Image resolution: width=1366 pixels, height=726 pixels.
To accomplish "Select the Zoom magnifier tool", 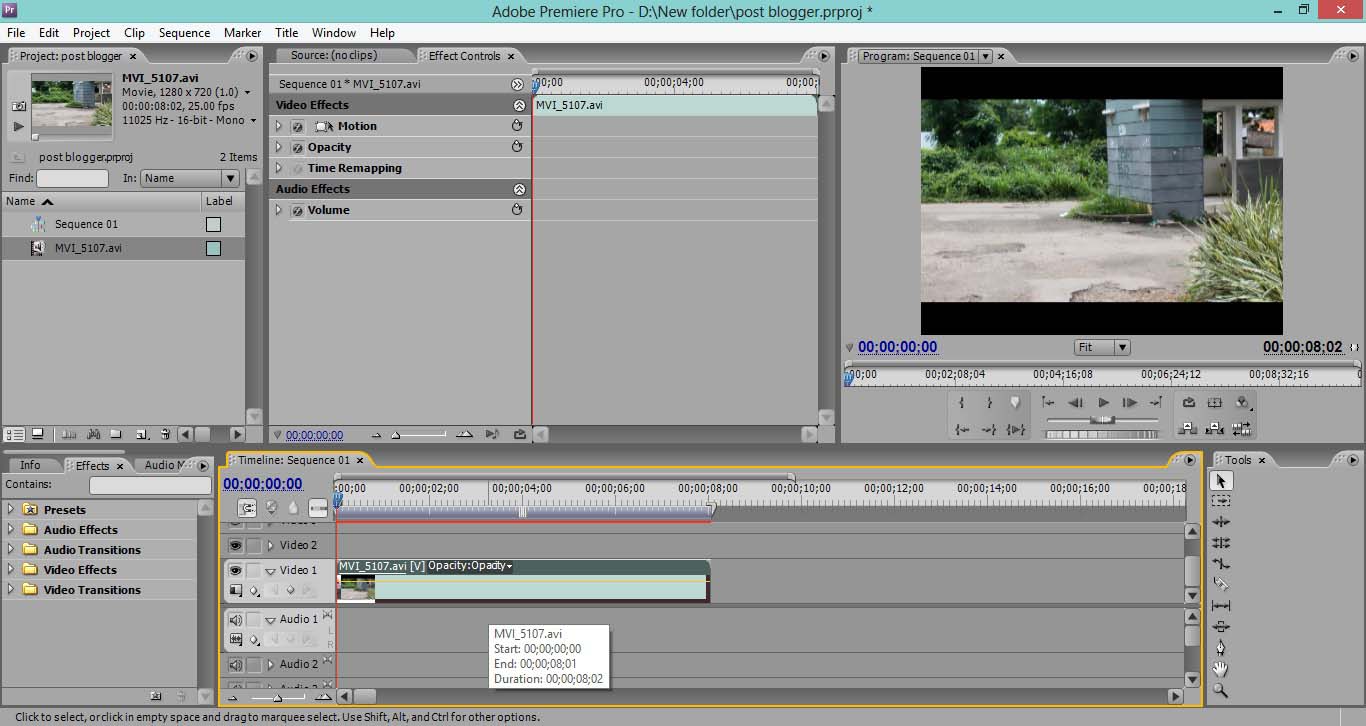I will point(1221,690).
